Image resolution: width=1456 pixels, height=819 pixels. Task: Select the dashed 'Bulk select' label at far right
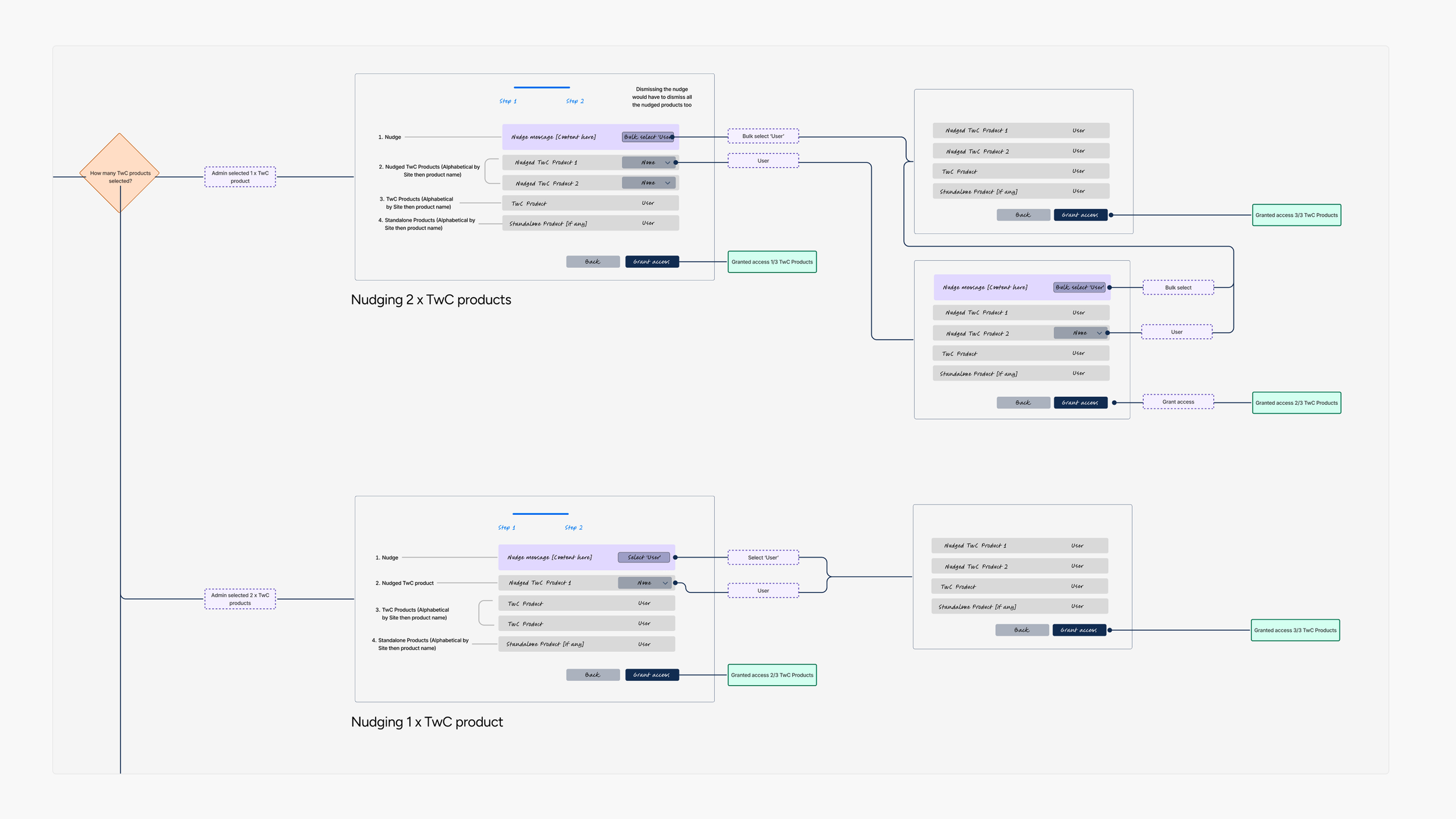[1178, 288]
